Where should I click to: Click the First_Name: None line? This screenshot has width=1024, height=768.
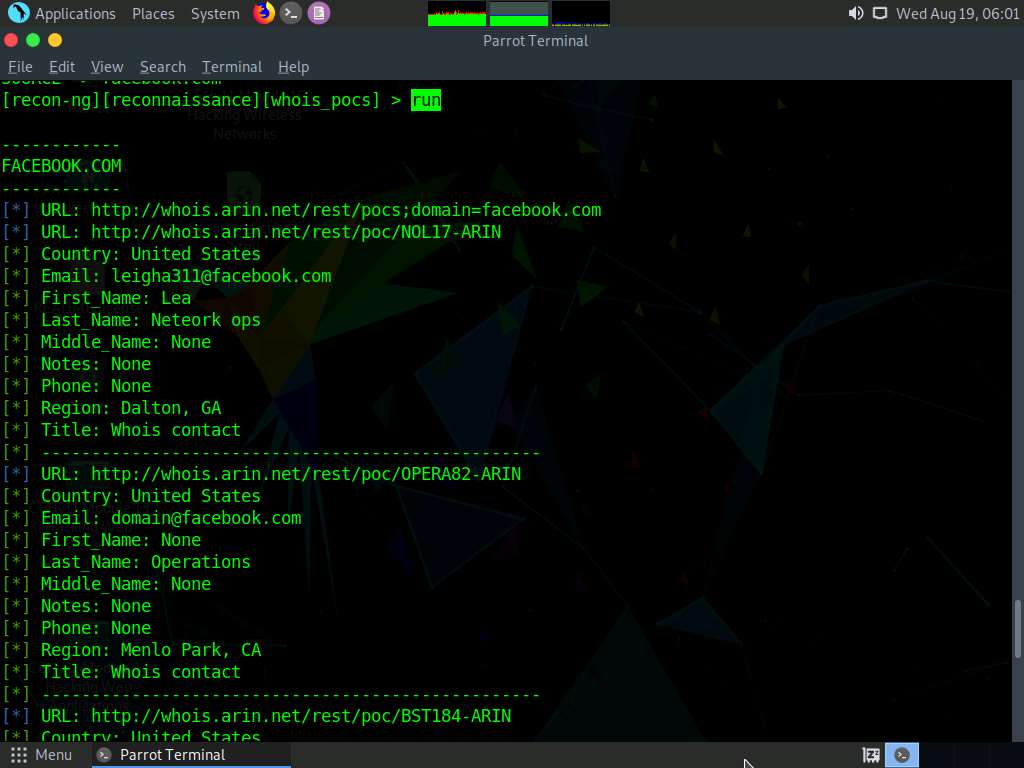[x=121, y=540]
